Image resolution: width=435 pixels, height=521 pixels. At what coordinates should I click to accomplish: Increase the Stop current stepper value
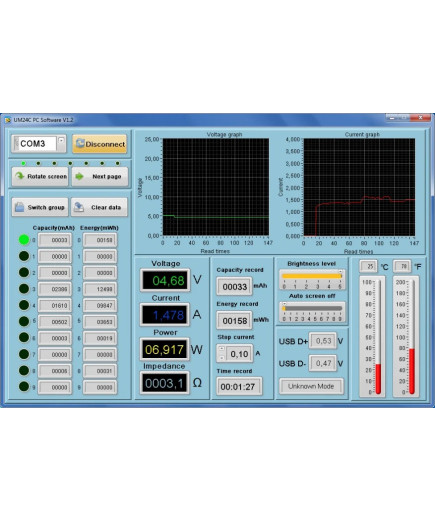(x=222, y=349)
